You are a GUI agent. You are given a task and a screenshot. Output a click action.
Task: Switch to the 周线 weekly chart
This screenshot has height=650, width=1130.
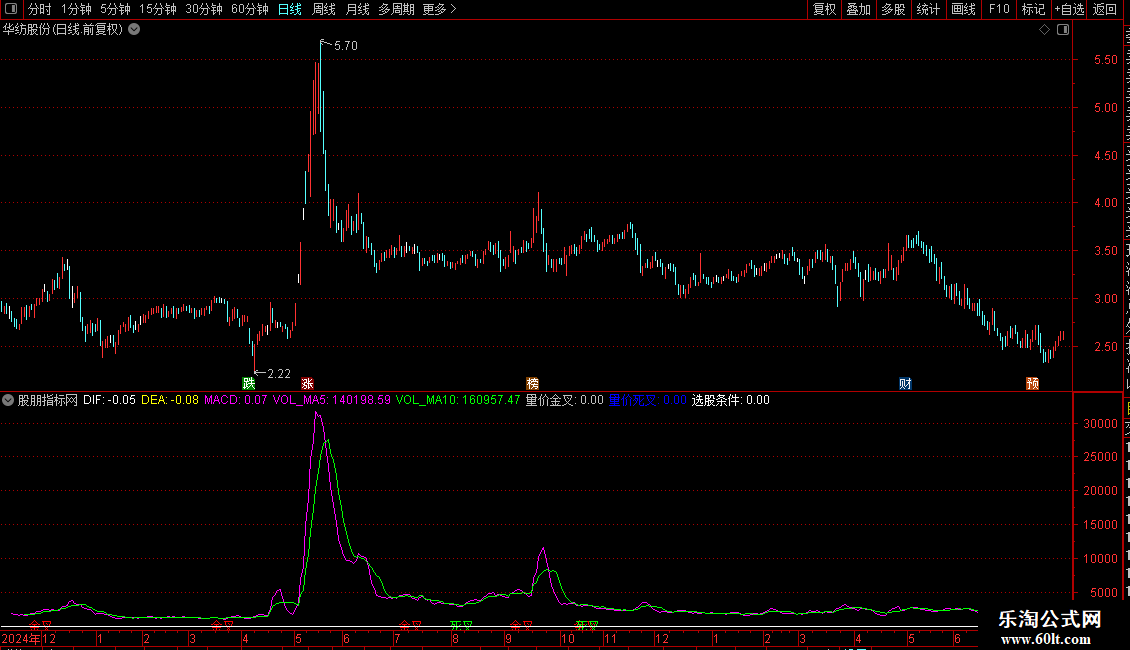point(324,9)
